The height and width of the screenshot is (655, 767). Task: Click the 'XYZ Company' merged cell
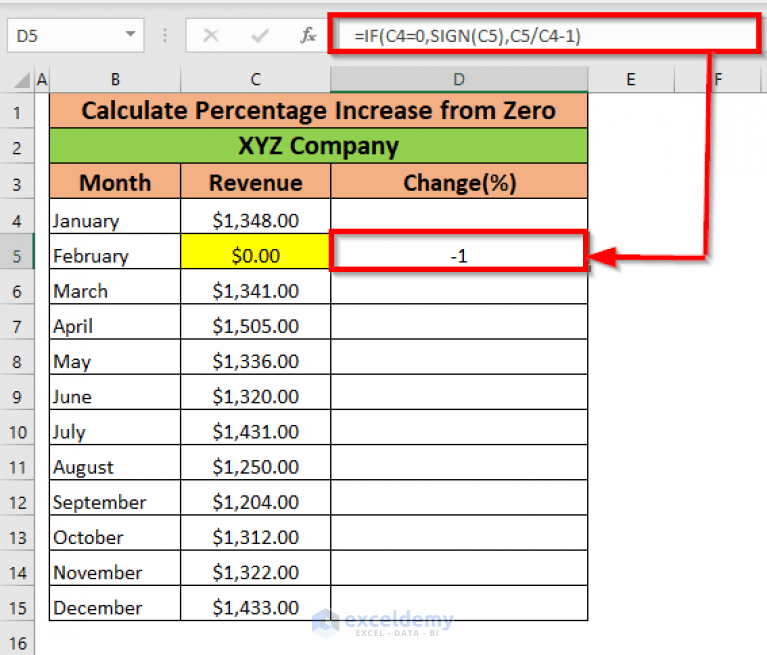pyautogui.click(x=318, y=146)
